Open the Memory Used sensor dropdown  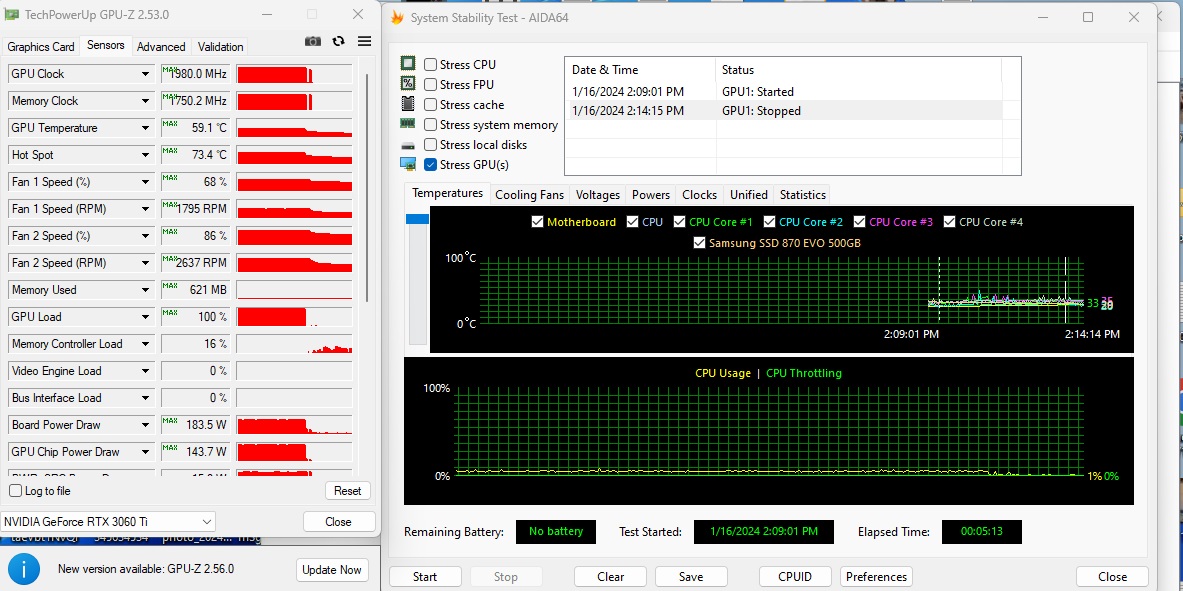point(145,290)
